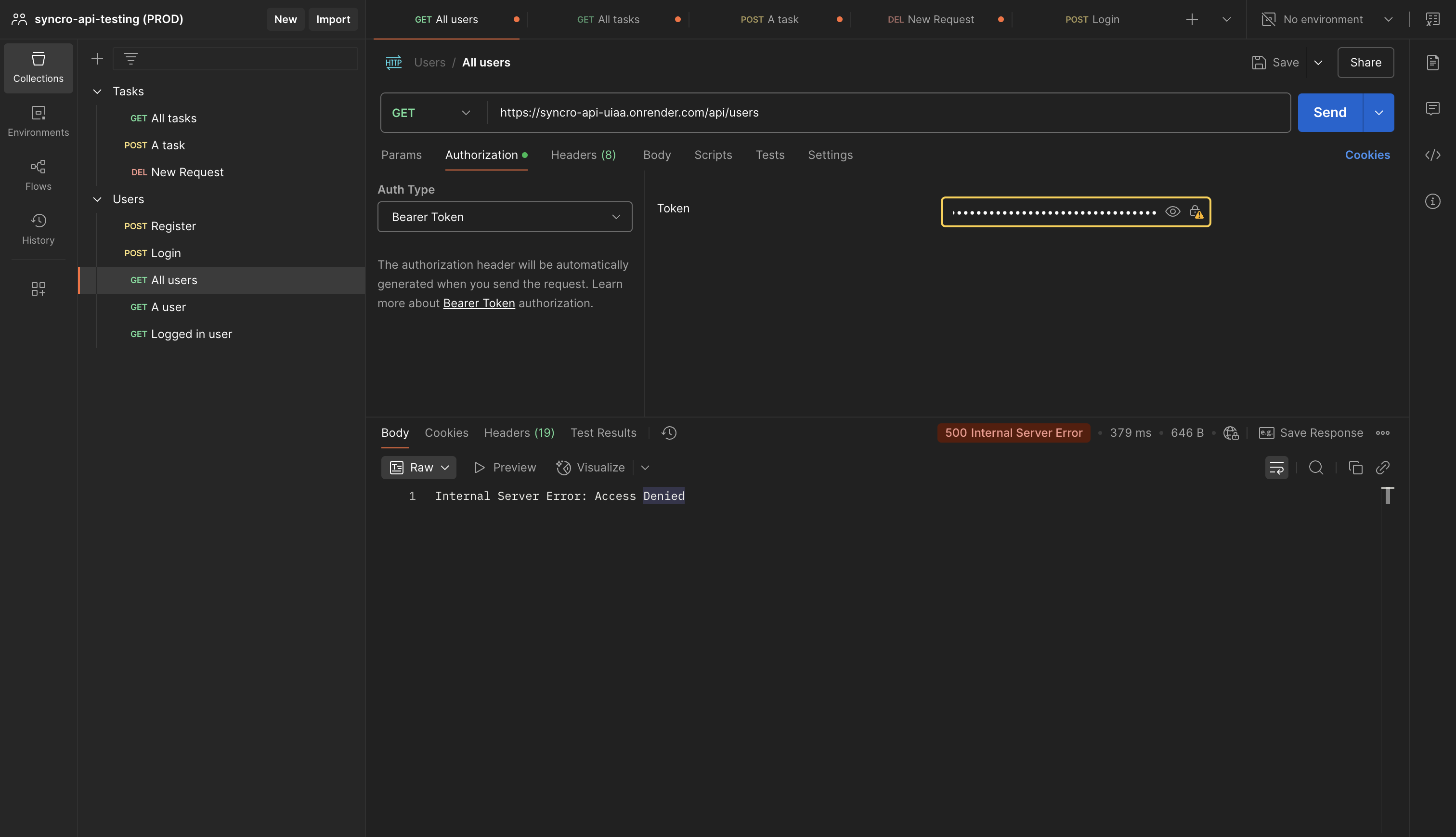Click the workspace team icon
This screenshot has height=837, width=1456.
pyautogui.click(x=19, y=19)
